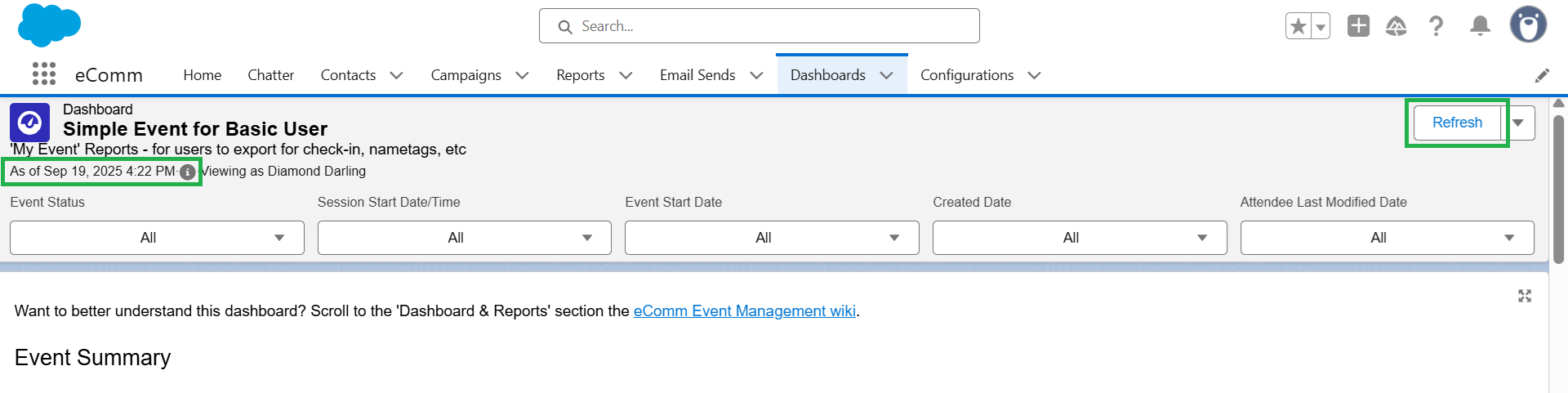Open the Campaigns tab
Image resolution: width=1568 pixels, height=393 pixels.
465,75
